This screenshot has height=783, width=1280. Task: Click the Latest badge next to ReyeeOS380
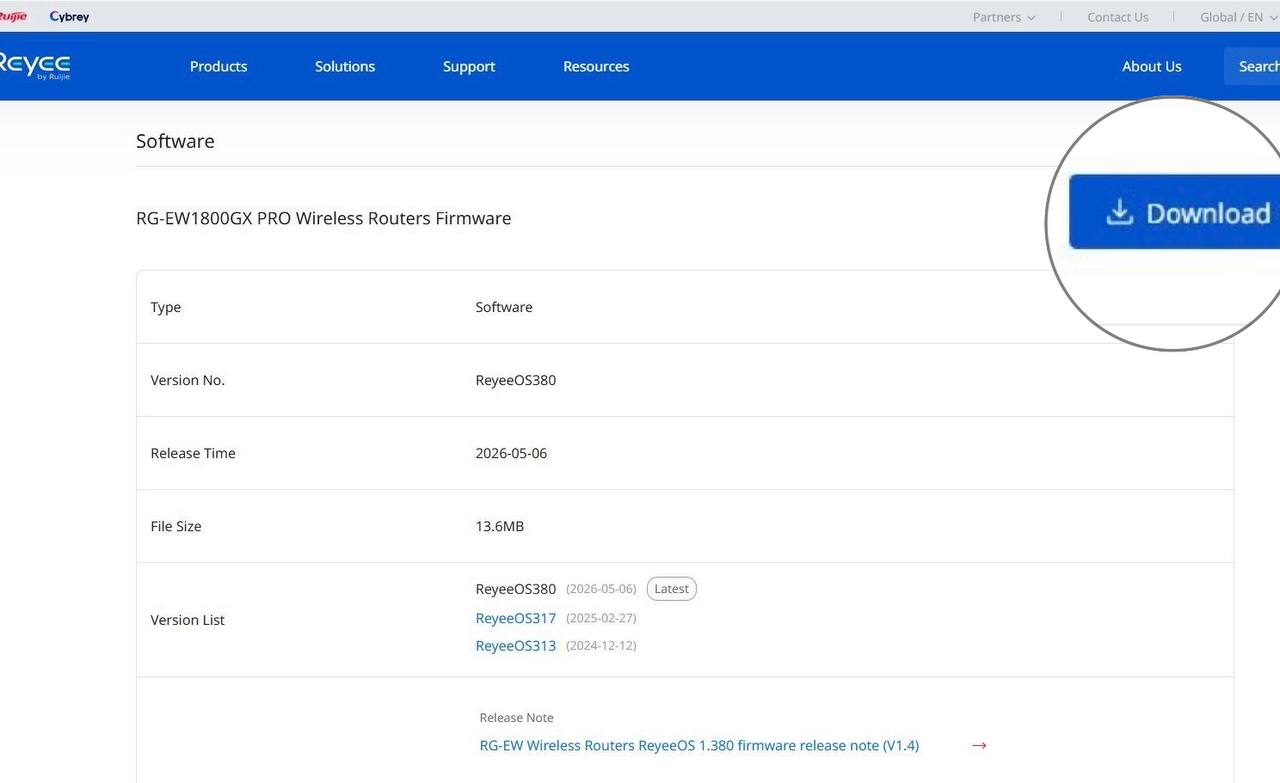point(671,589)
